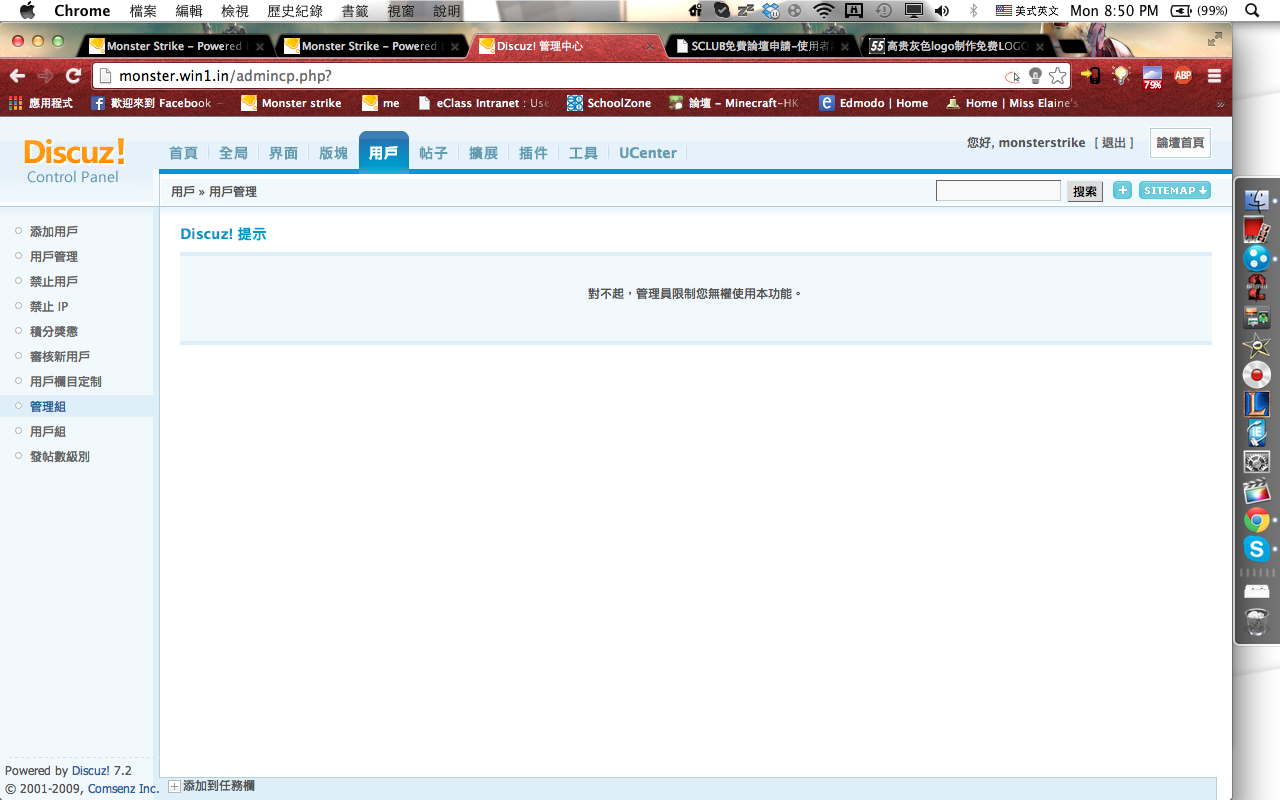Open the 工具 admin tab
This screenshot has width=1280, height=800.
[x=583, y=153]
